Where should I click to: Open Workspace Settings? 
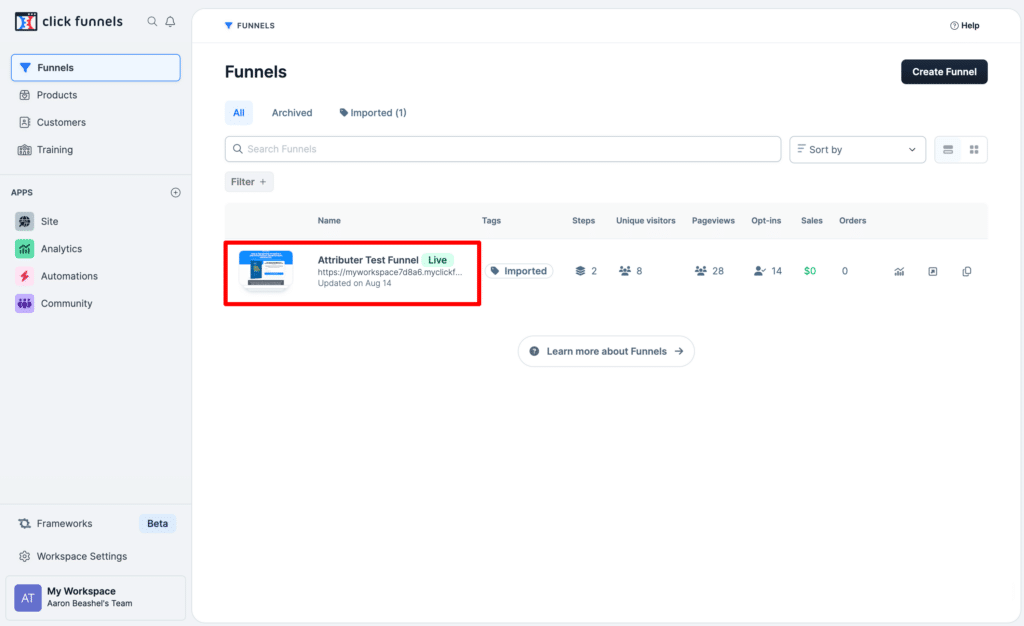click(82, 556)
